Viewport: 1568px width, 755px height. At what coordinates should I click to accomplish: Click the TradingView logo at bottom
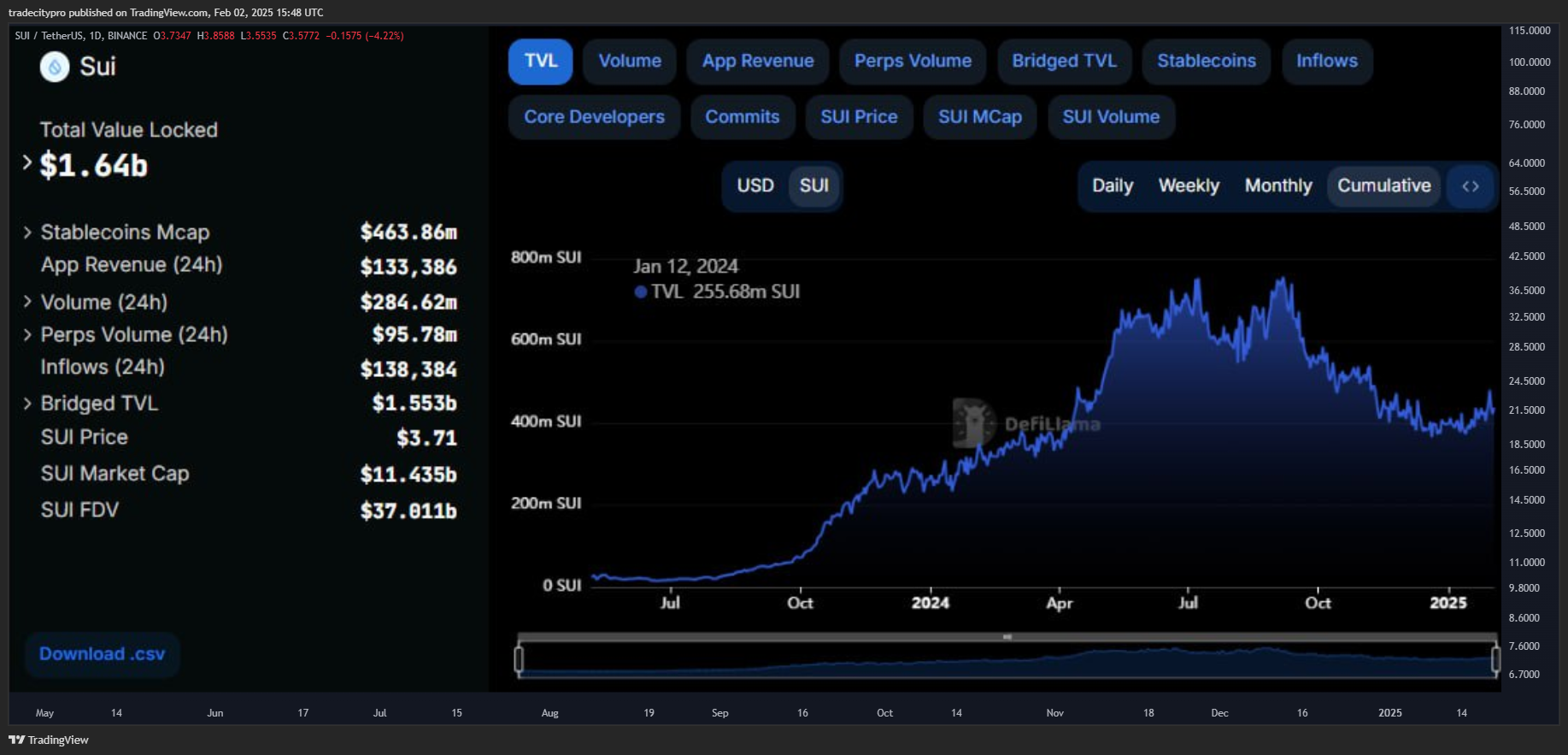(x=49, y=740)
